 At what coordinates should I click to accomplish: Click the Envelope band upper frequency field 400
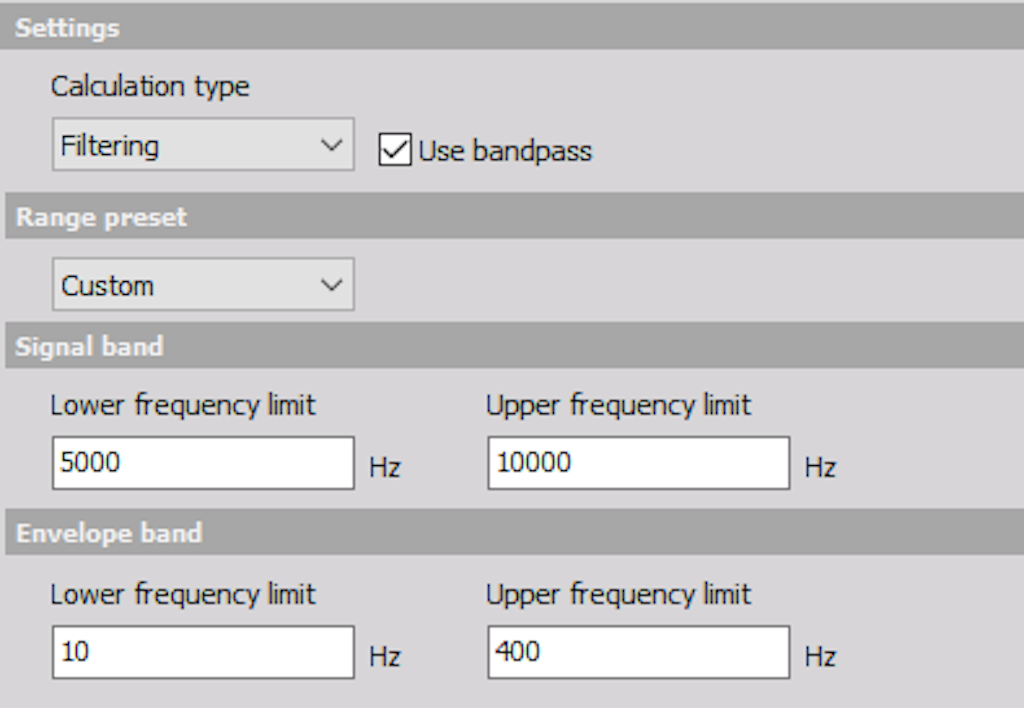pos(639,652)
